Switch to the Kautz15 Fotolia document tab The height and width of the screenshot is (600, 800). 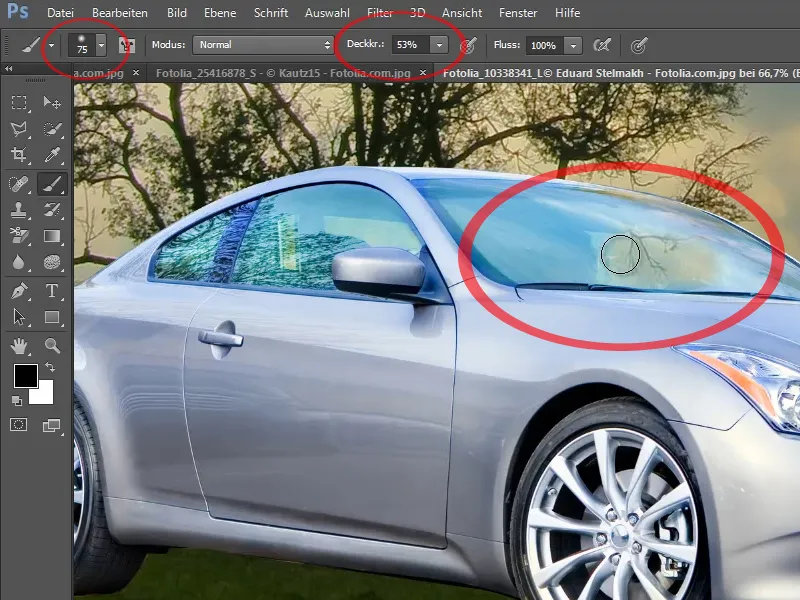click(x=283, y=73)
